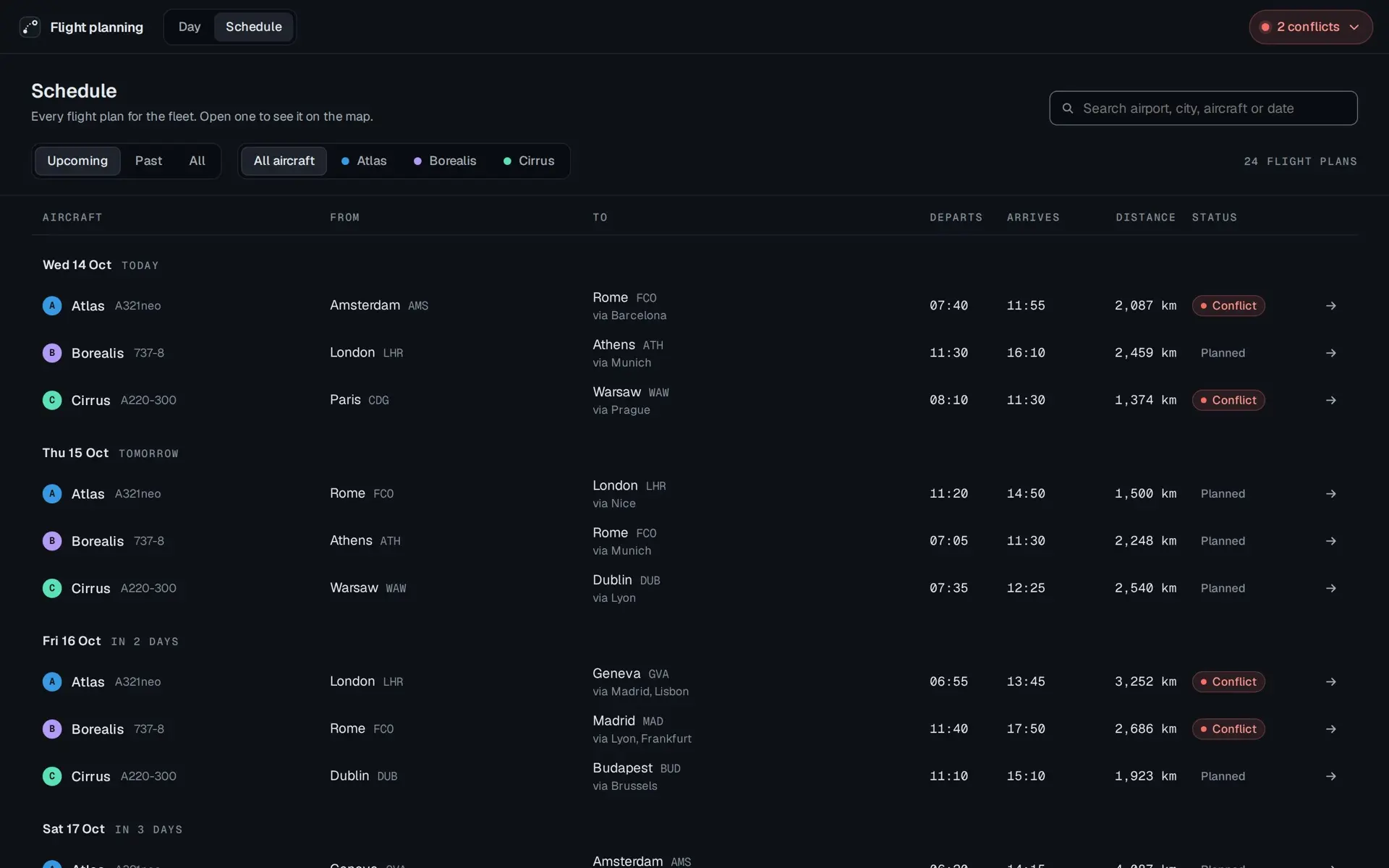The height and width of the screenshot is (868, 1389).
Task: Click the Sat 17 Oct date heading
Action: click(x=74, y=829)
